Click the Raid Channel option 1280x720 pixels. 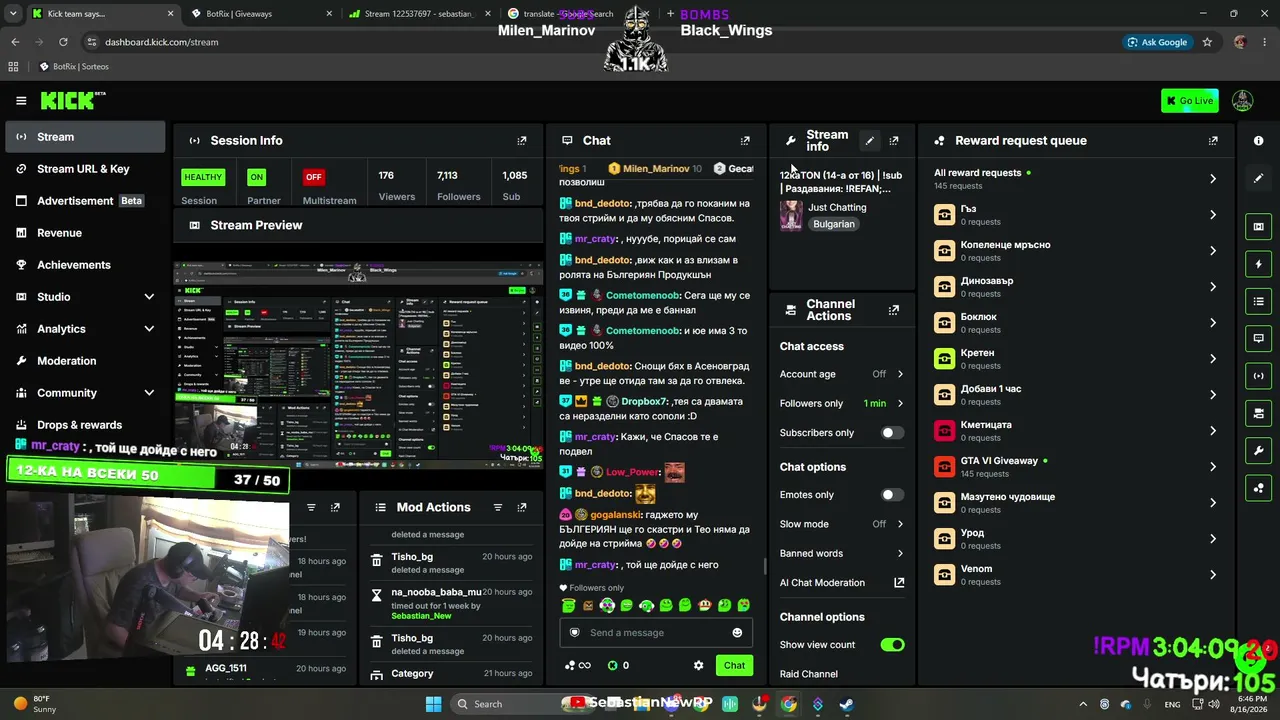pos(809,674)
